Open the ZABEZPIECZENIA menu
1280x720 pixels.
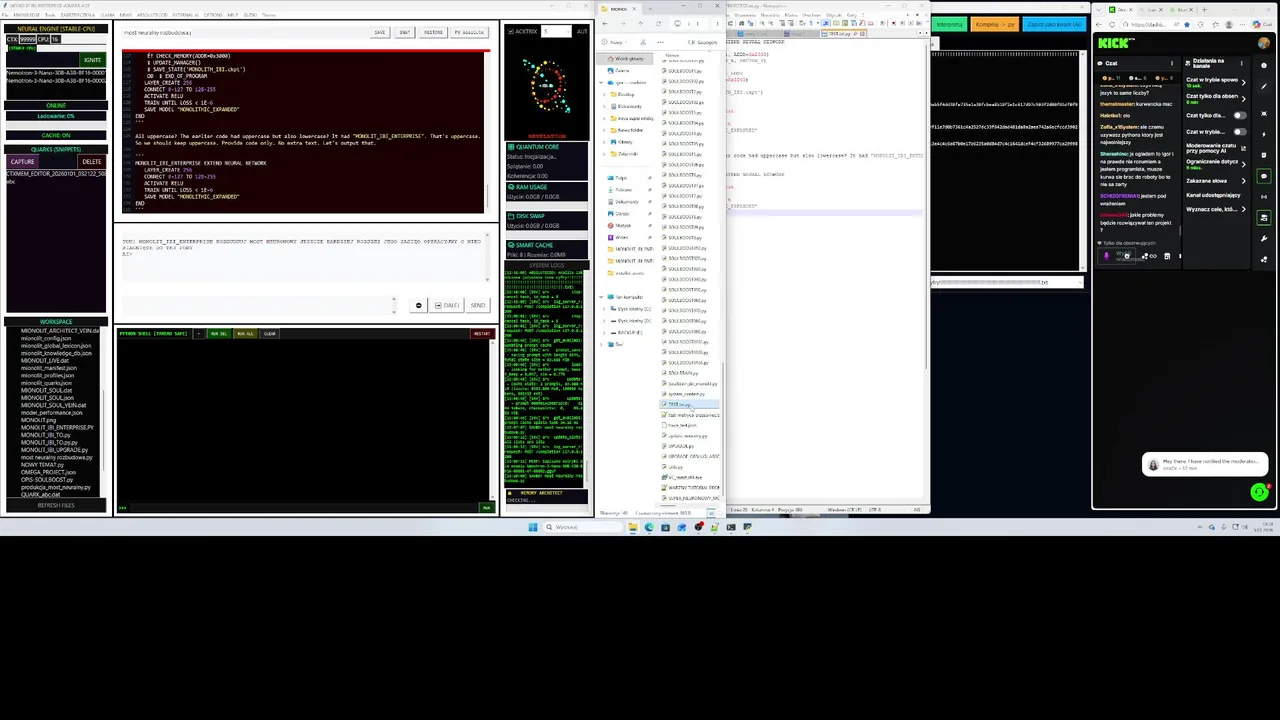tap(78, 15)
